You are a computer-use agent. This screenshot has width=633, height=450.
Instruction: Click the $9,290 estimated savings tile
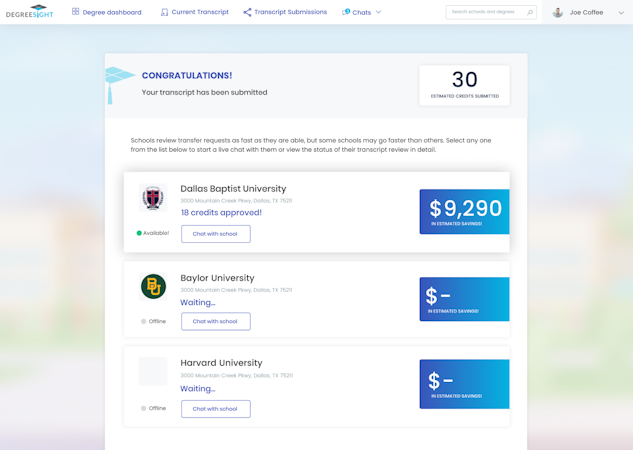tap(464, 212)
